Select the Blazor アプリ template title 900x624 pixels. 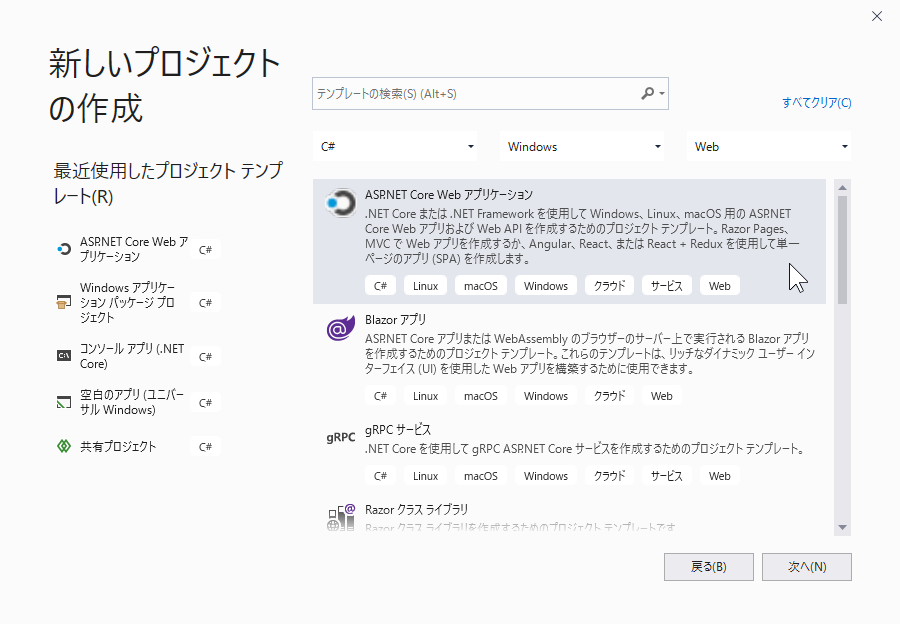click(x=395, y=320)
